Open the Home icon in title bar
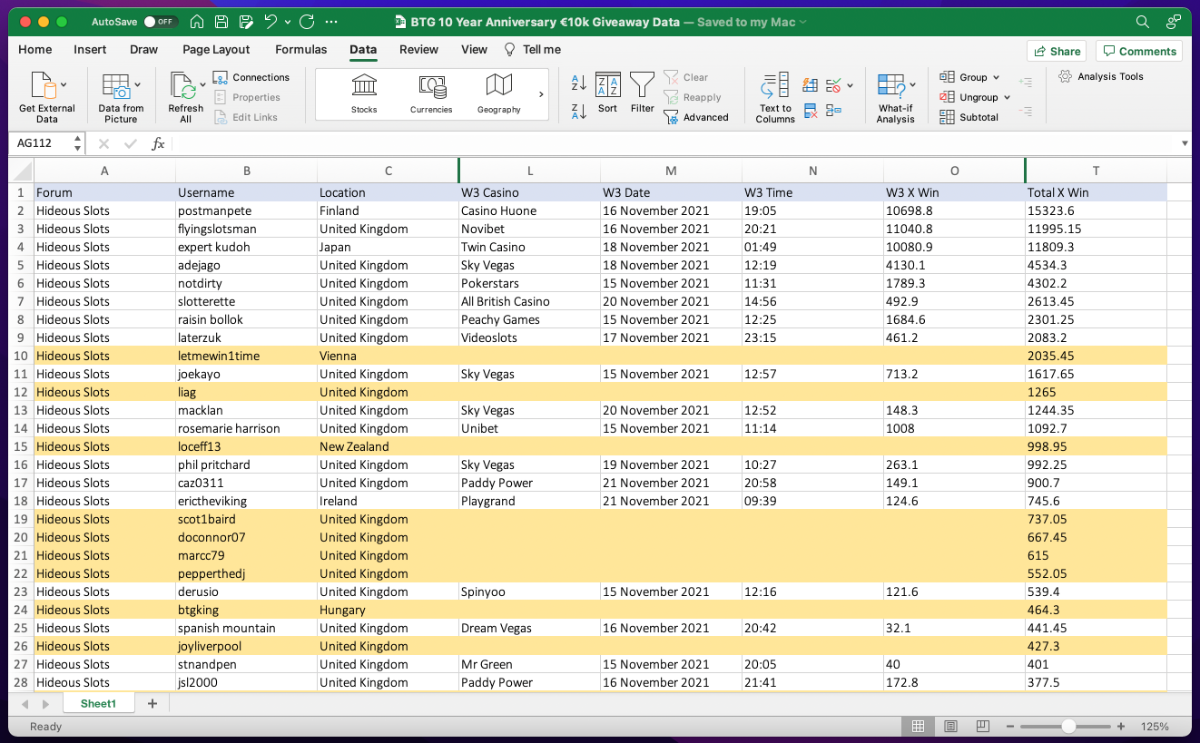 click(x=197, y=21)
